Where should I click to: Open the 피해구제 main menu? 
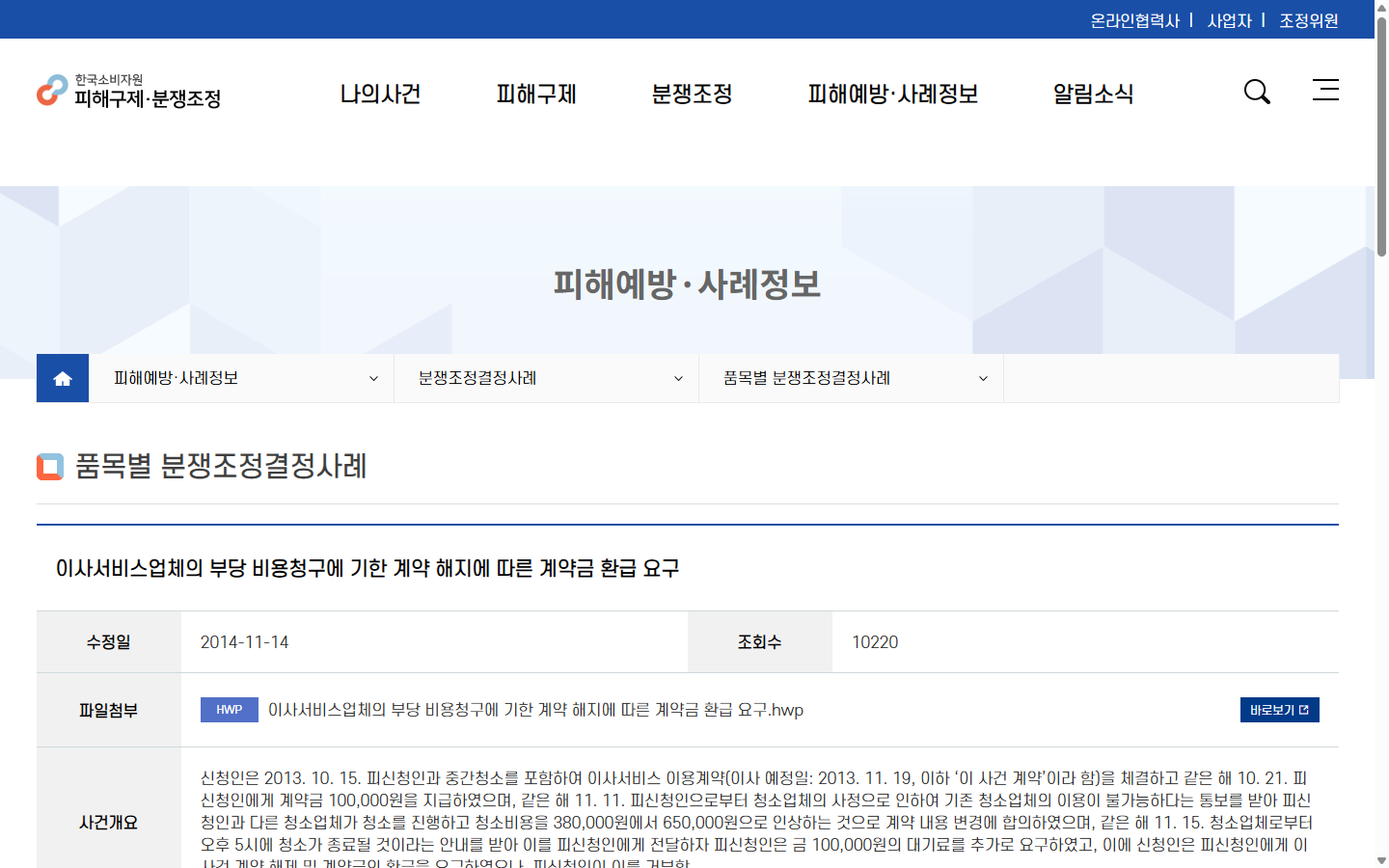(x=536, y=94)
